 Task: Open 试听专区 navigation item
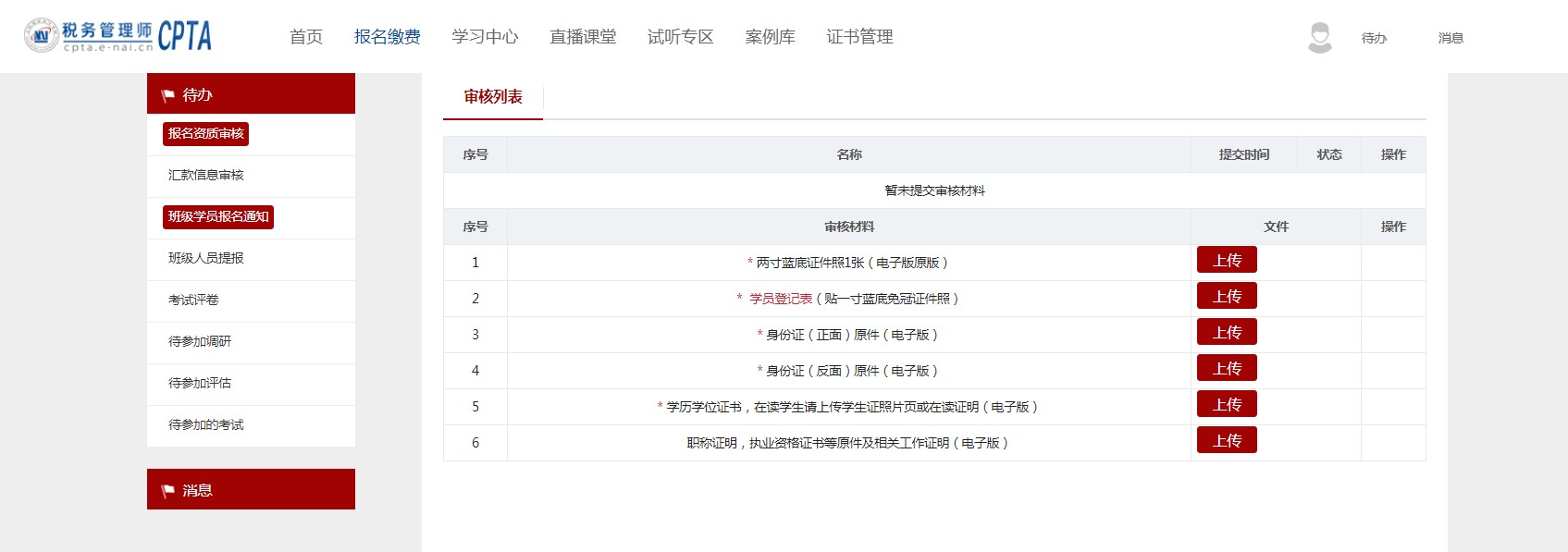click(x=681, y=37)
